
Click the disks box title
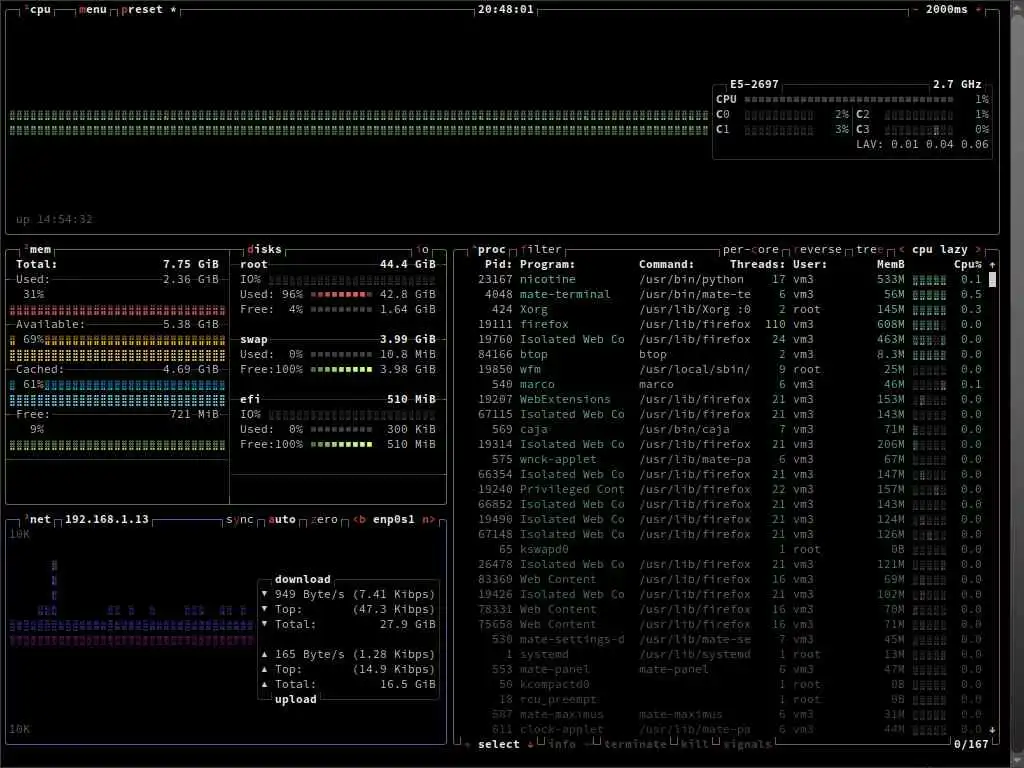coord(264,249)
